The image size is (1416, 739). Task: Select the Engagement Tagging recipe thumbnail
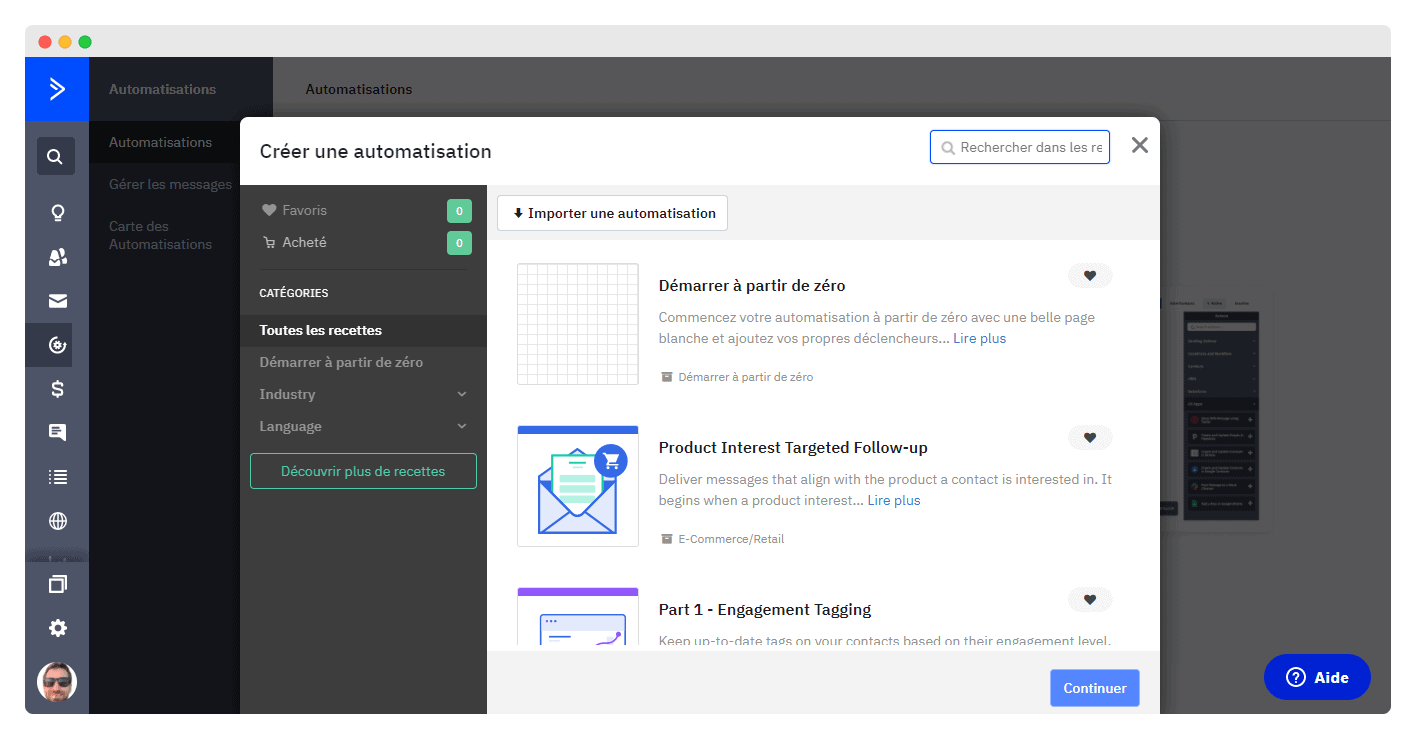click(x=578, y=618)
